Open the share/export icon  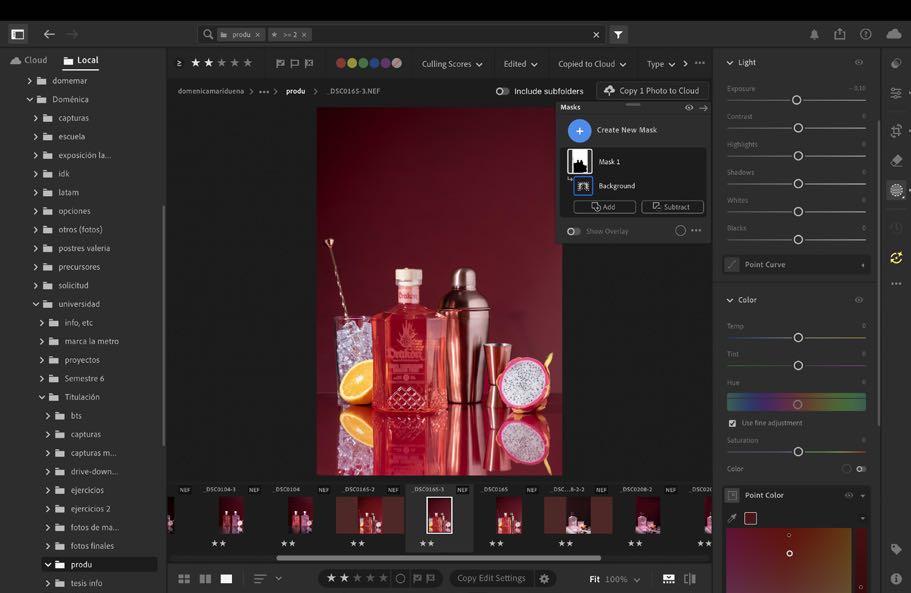pos(840,34)
